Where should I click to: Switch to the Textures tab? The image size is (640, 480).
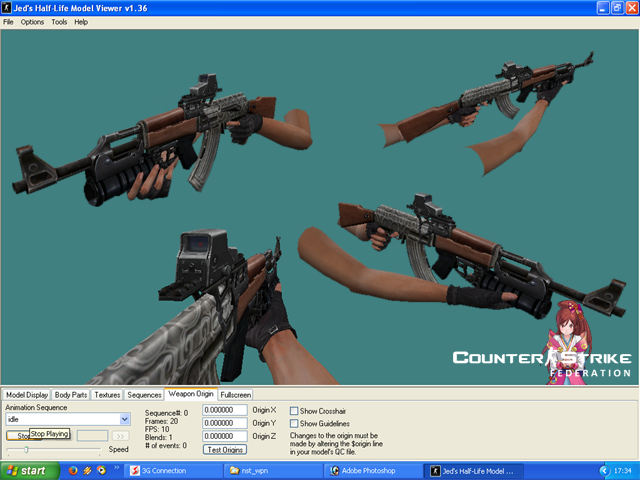coord(107,395)
